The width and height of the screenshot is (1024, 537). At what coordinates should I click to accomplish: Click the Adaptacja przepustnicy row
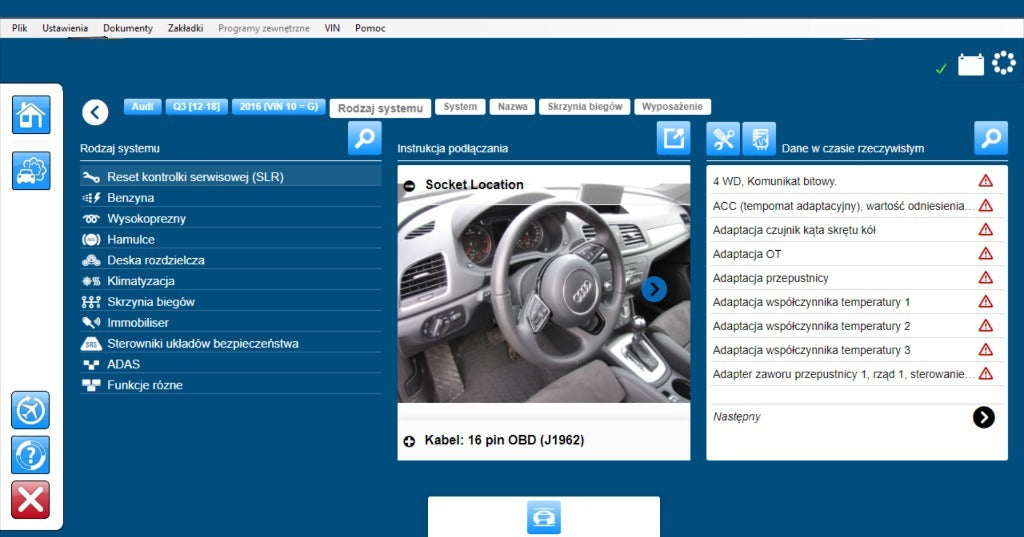(856, 278)
